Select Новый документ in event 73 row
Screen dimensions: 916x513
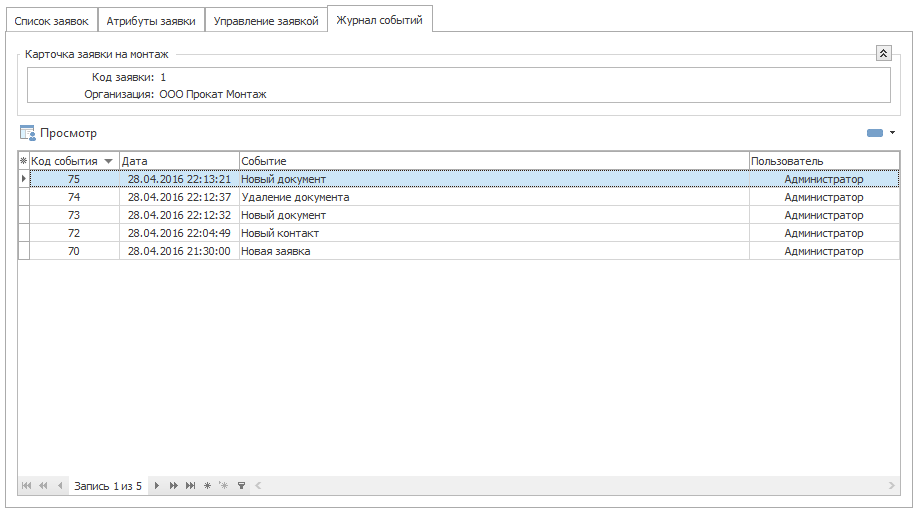coord(494,215)
